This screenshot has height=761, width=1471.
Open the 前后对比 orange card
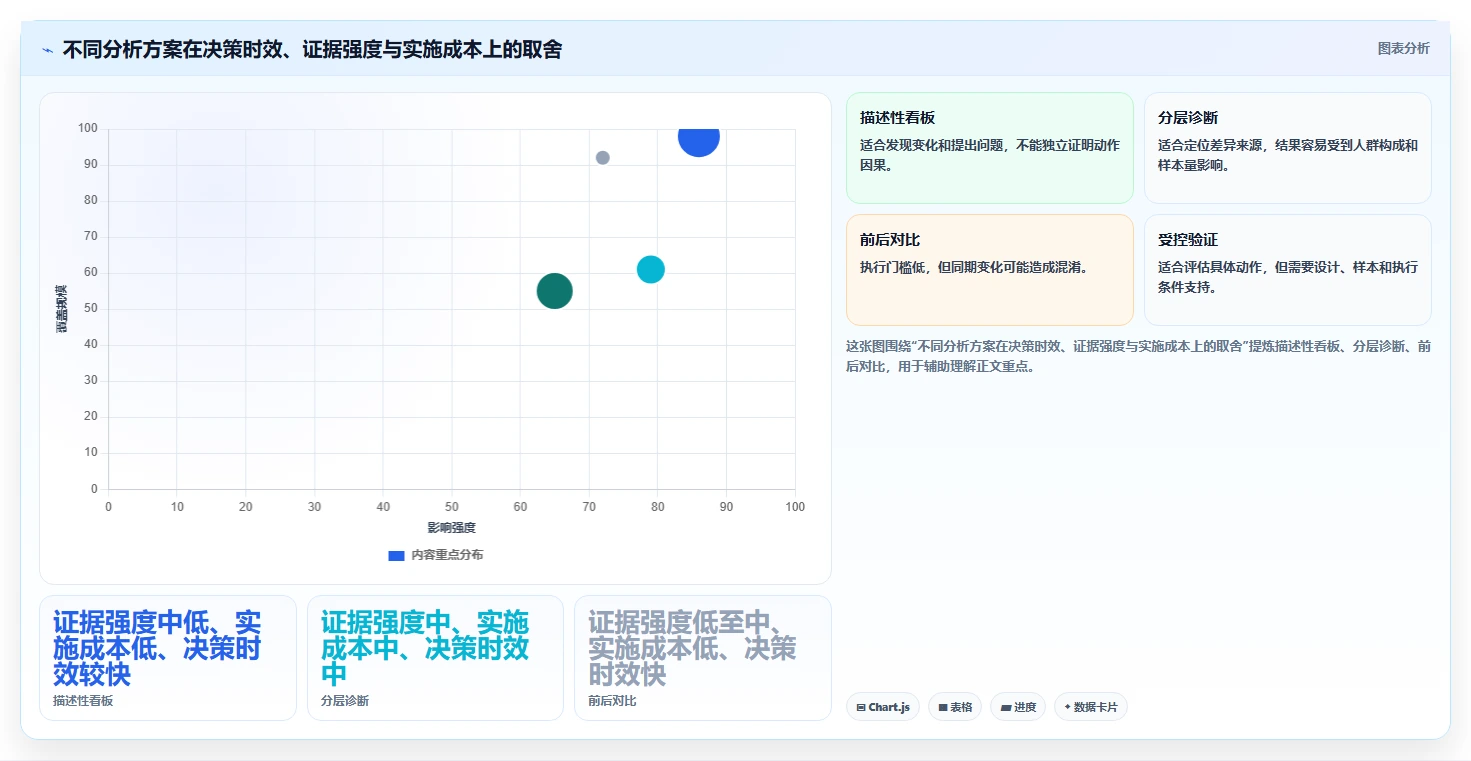pyautogui.click(x=989, y=270)
